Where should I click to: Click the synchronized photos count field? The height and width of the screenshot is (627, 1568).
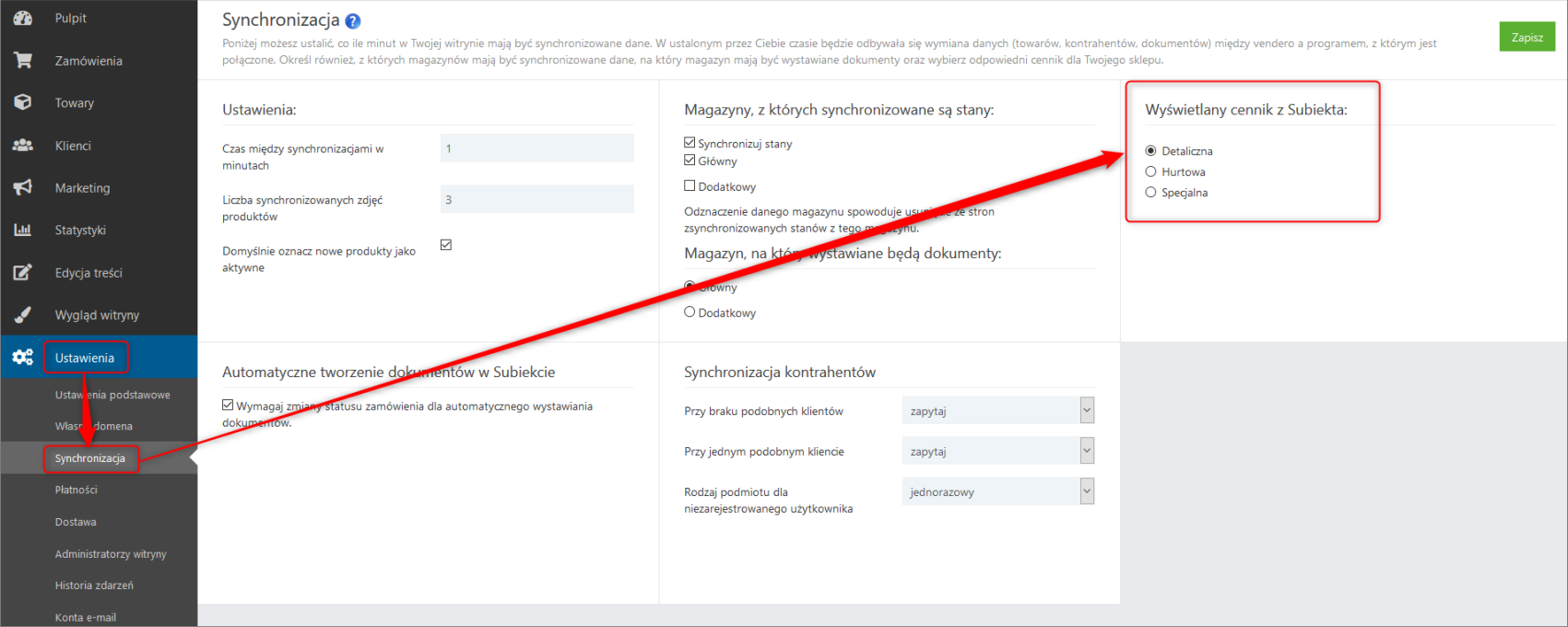point(537,199)
